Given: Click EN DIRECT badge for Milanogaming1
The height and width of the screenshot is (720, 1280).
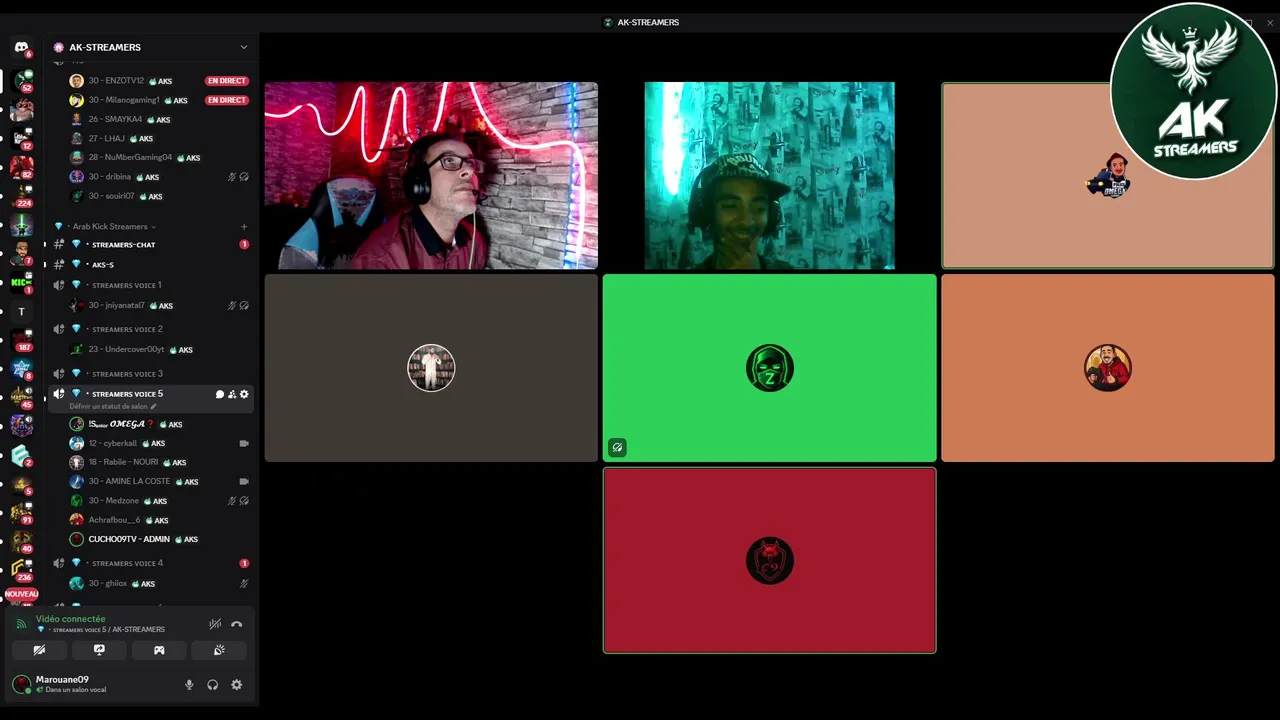Looking at the screenshot, I should (227, 100).
